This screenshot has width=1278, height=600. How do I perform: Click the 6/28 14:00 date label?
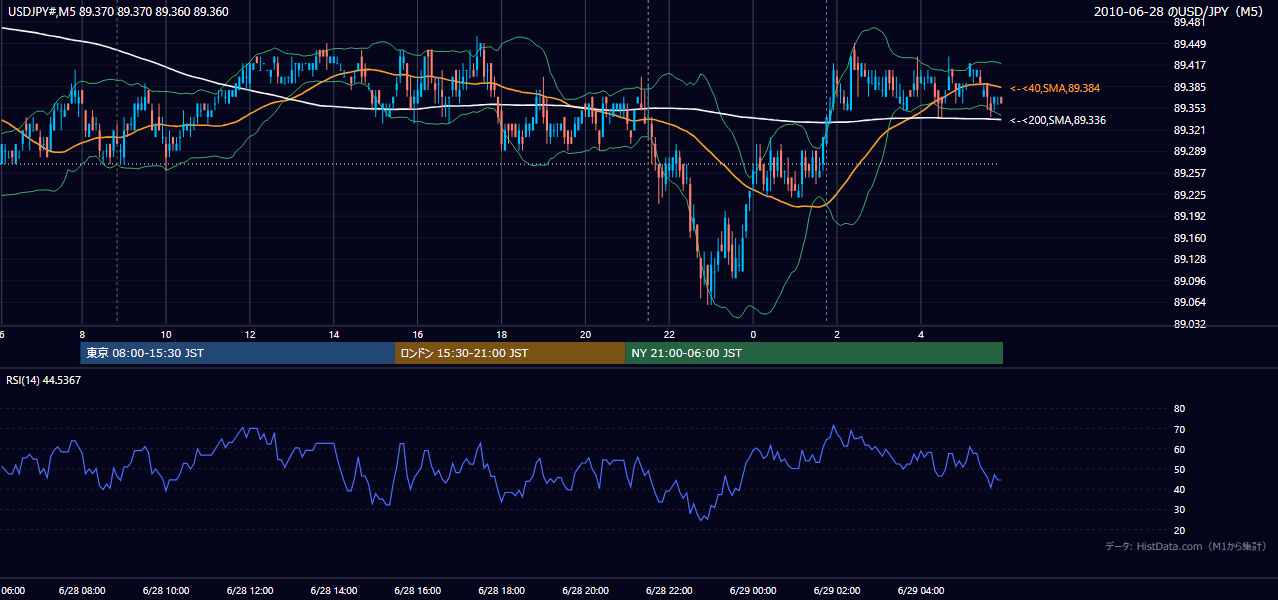click(334, 591)
